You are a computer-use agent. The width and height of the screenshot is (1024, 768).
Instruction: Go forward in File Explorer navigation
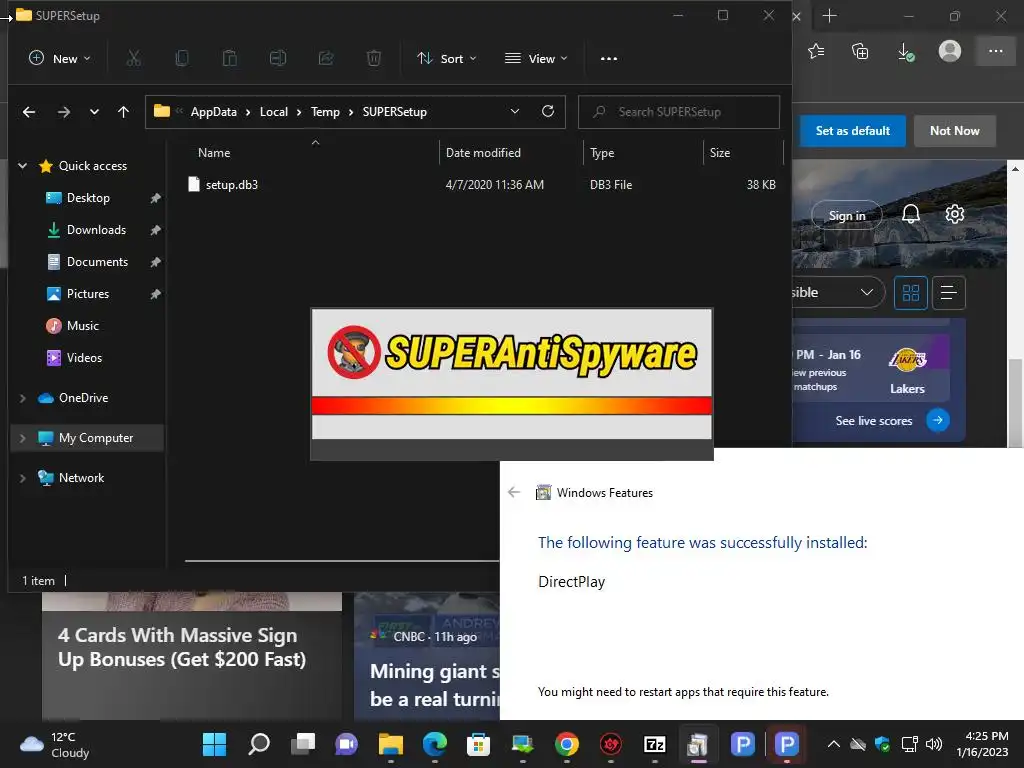[63, 112]
